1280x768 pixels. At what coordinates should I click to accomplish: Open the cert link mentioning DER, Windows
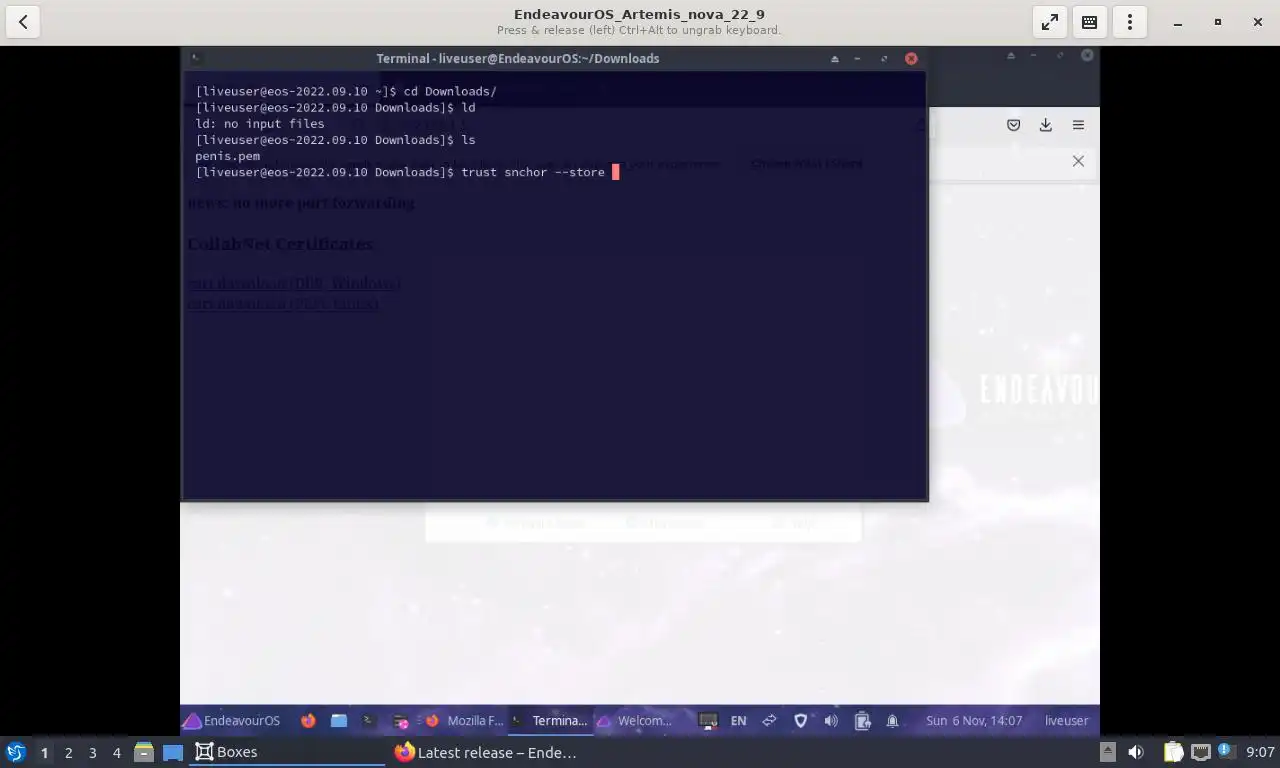294,284
